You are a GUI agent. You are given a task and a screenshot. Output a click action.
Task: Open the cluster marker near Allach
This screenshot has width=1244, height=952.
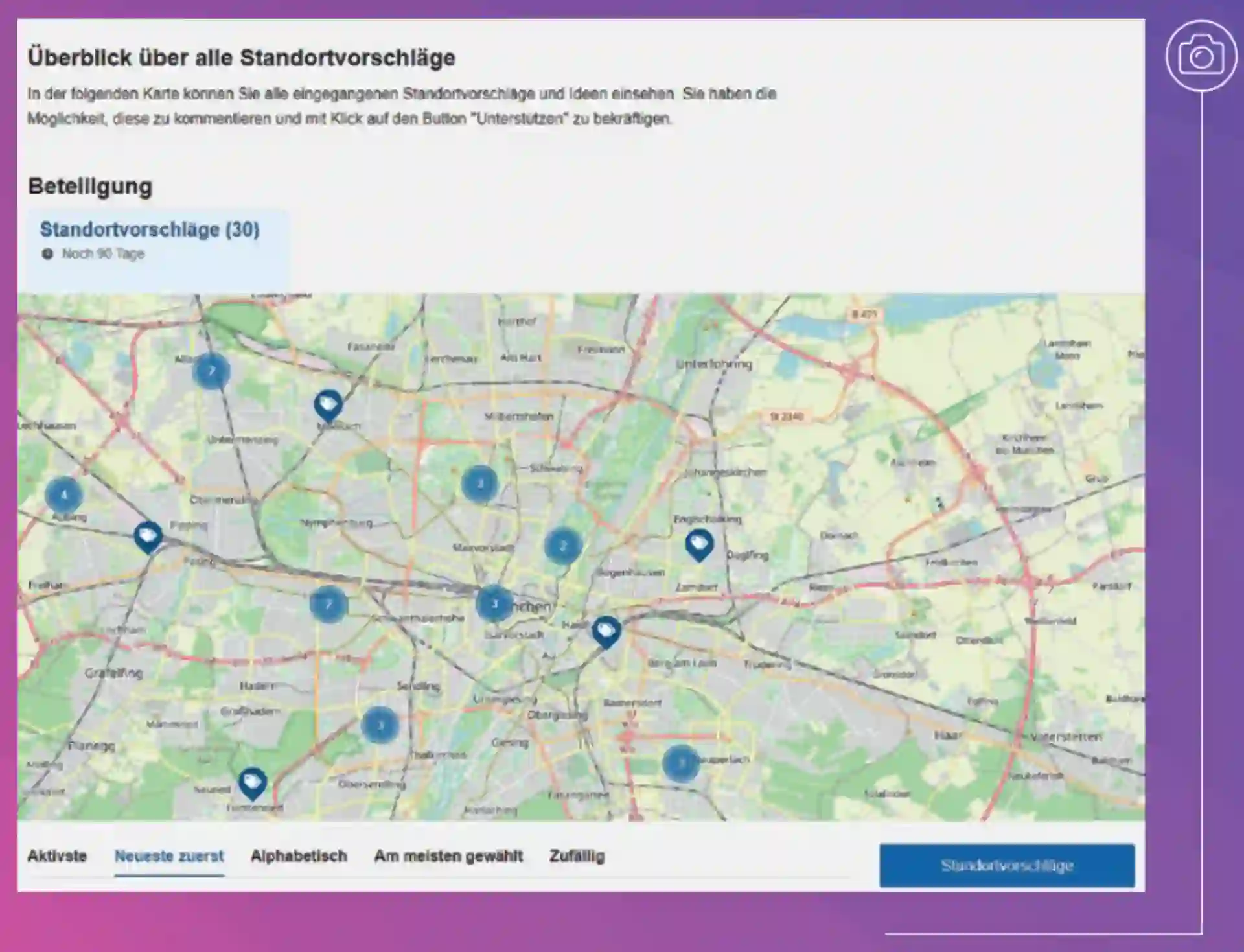click(211, 371)
